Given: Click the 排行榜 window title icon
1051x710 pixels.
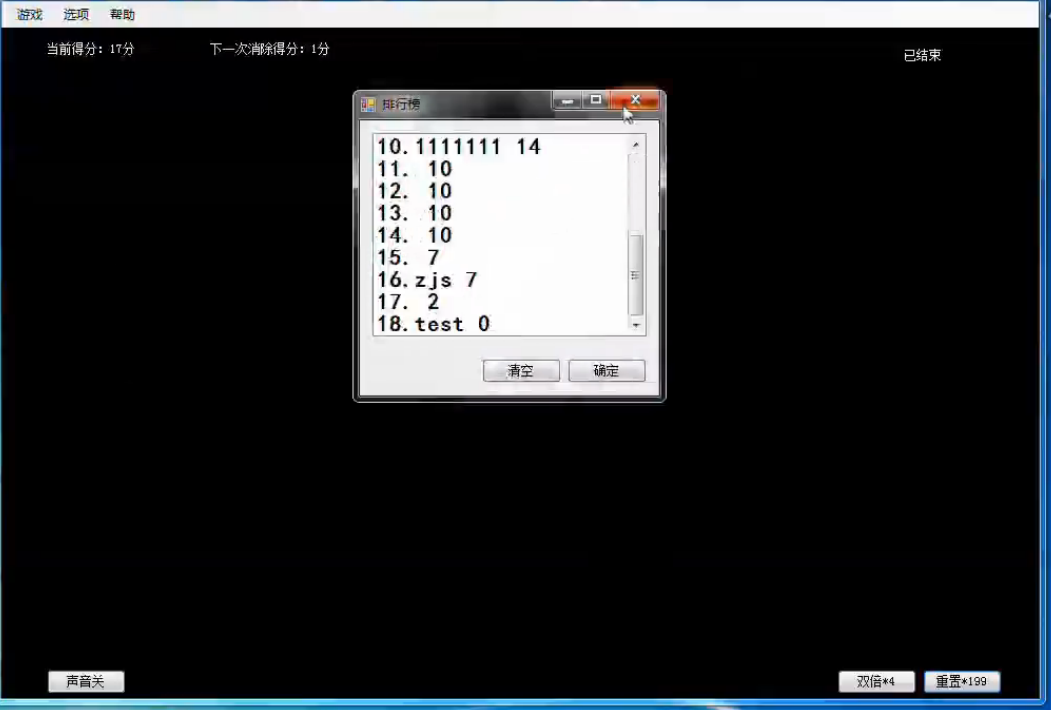Looking at the screenshot, I should point(367,105).
